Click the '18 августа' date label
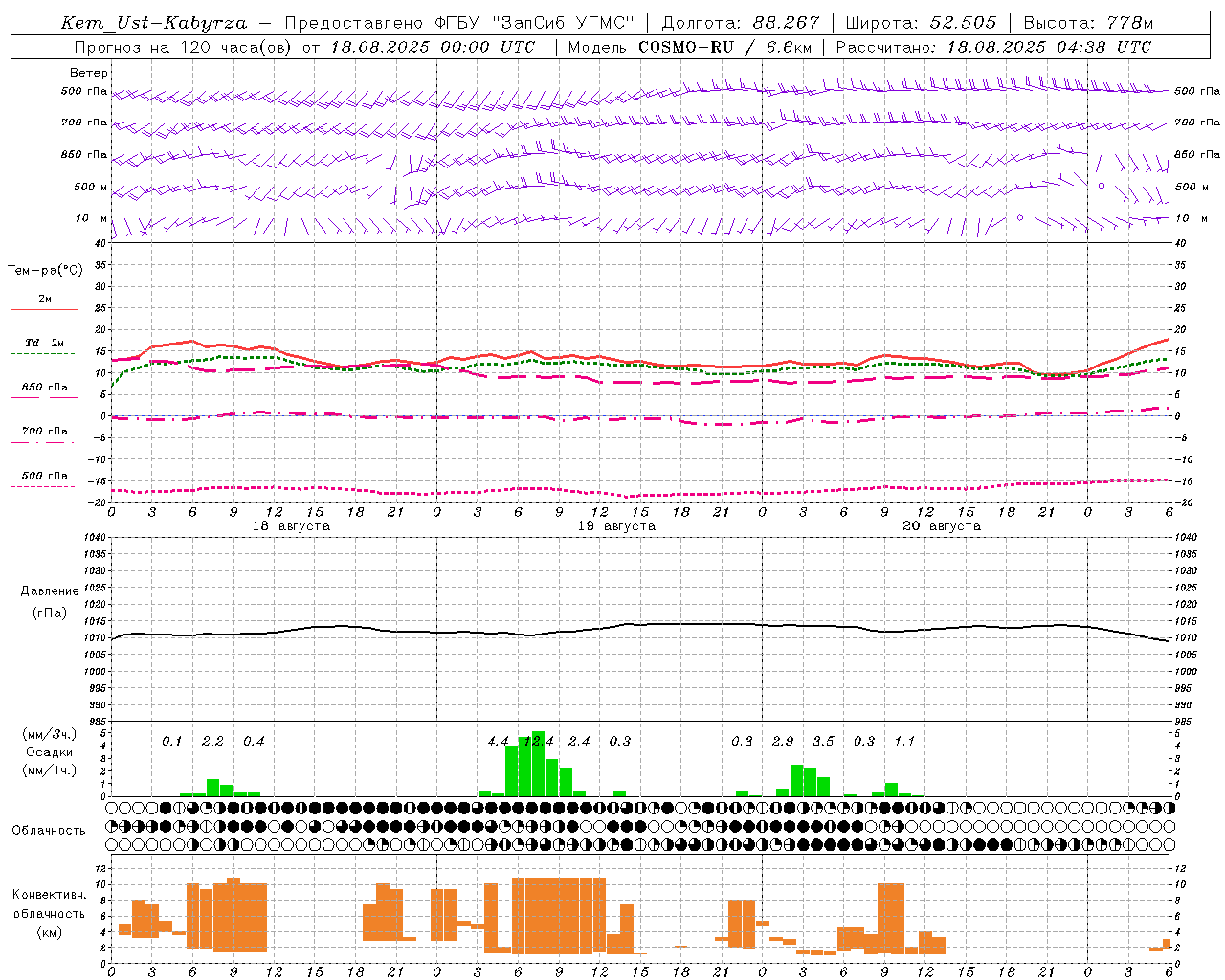The image size is (1225, 980). click(291, 526)
